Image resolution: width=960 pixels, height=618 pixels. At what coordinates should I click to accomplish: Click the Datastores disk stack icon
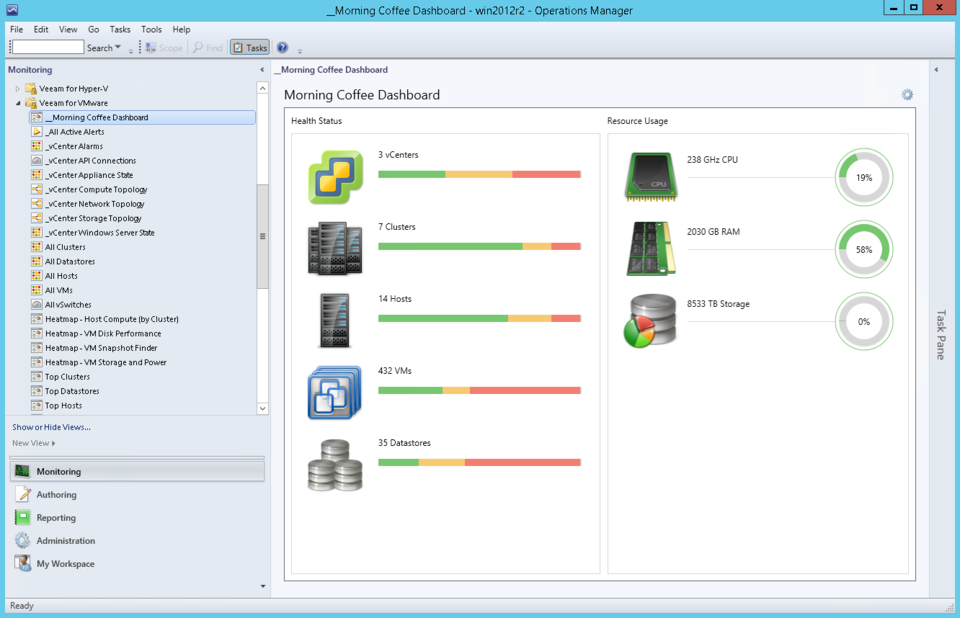[335, 465]
